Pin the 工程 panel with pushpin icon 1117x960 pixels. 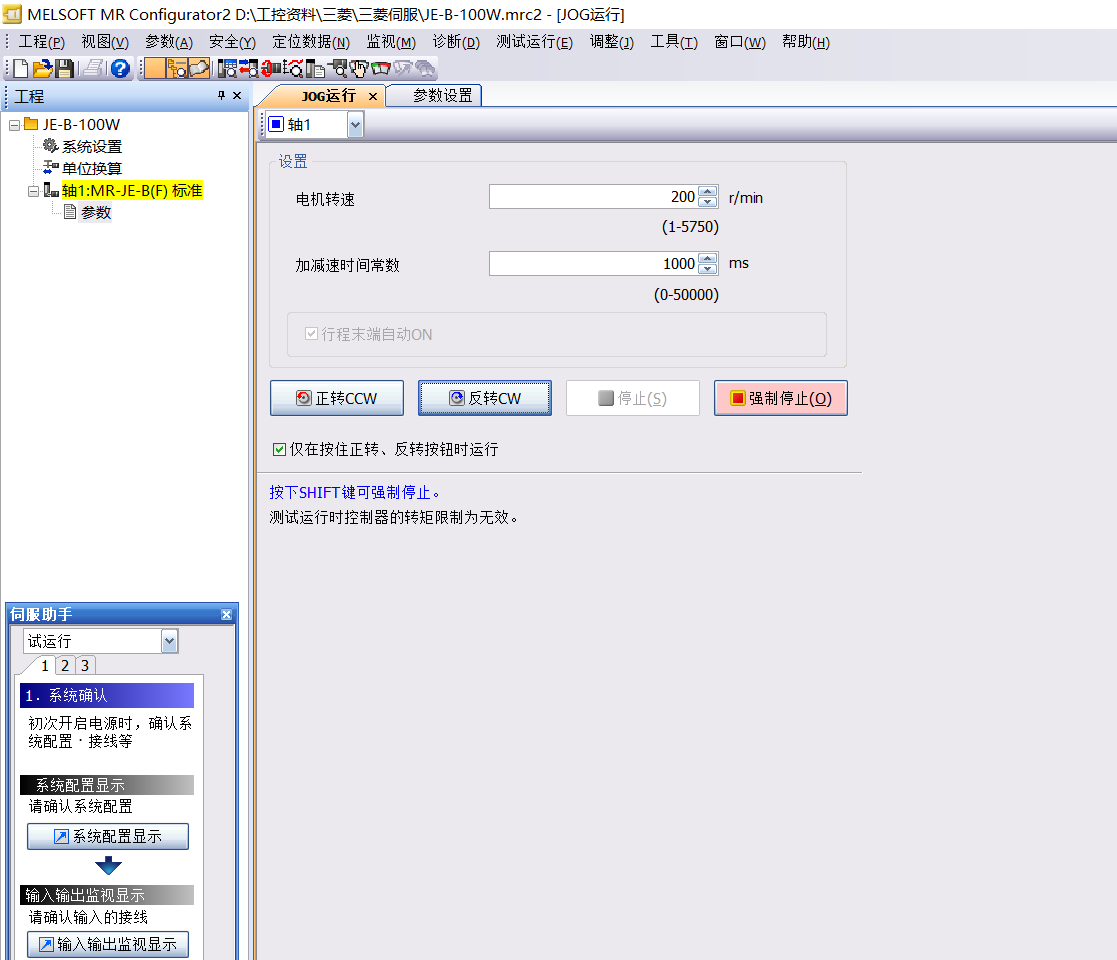(221, 96)
